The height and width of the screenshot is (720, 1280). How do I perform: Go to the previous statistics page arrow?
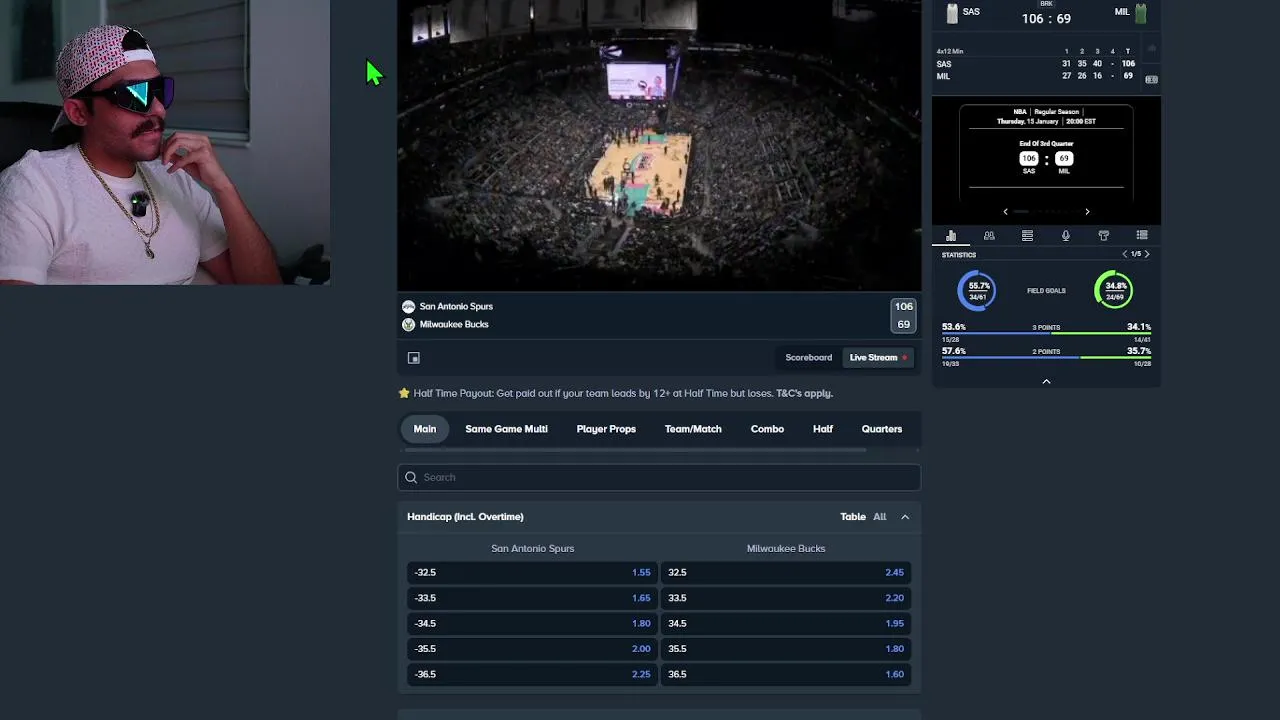click(1124, 254)
